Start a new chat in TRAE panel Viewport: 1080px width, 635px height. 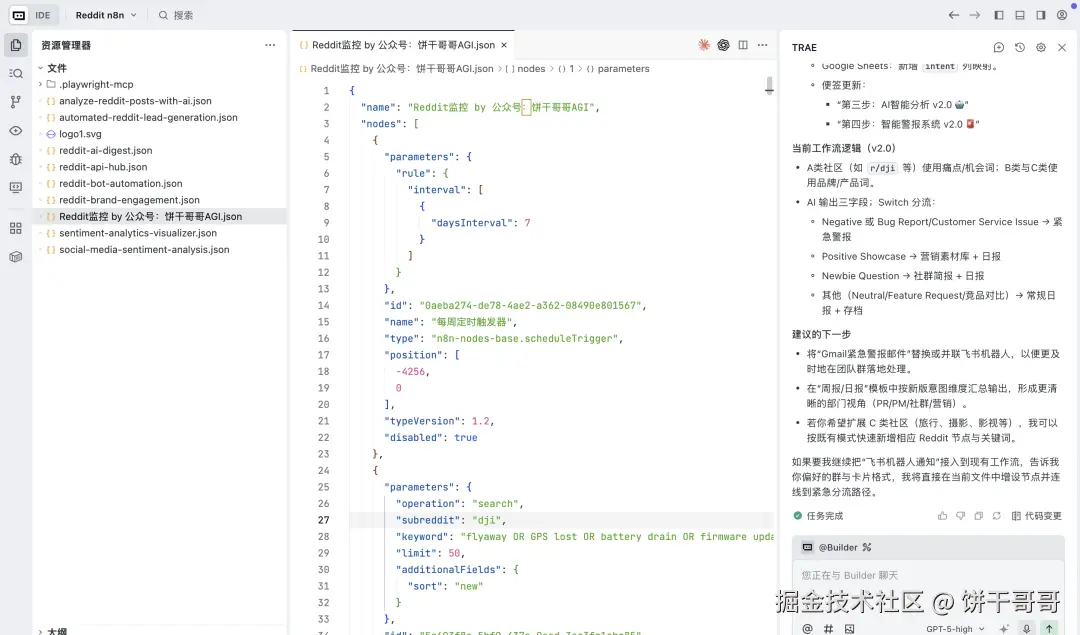coord(998,47)
